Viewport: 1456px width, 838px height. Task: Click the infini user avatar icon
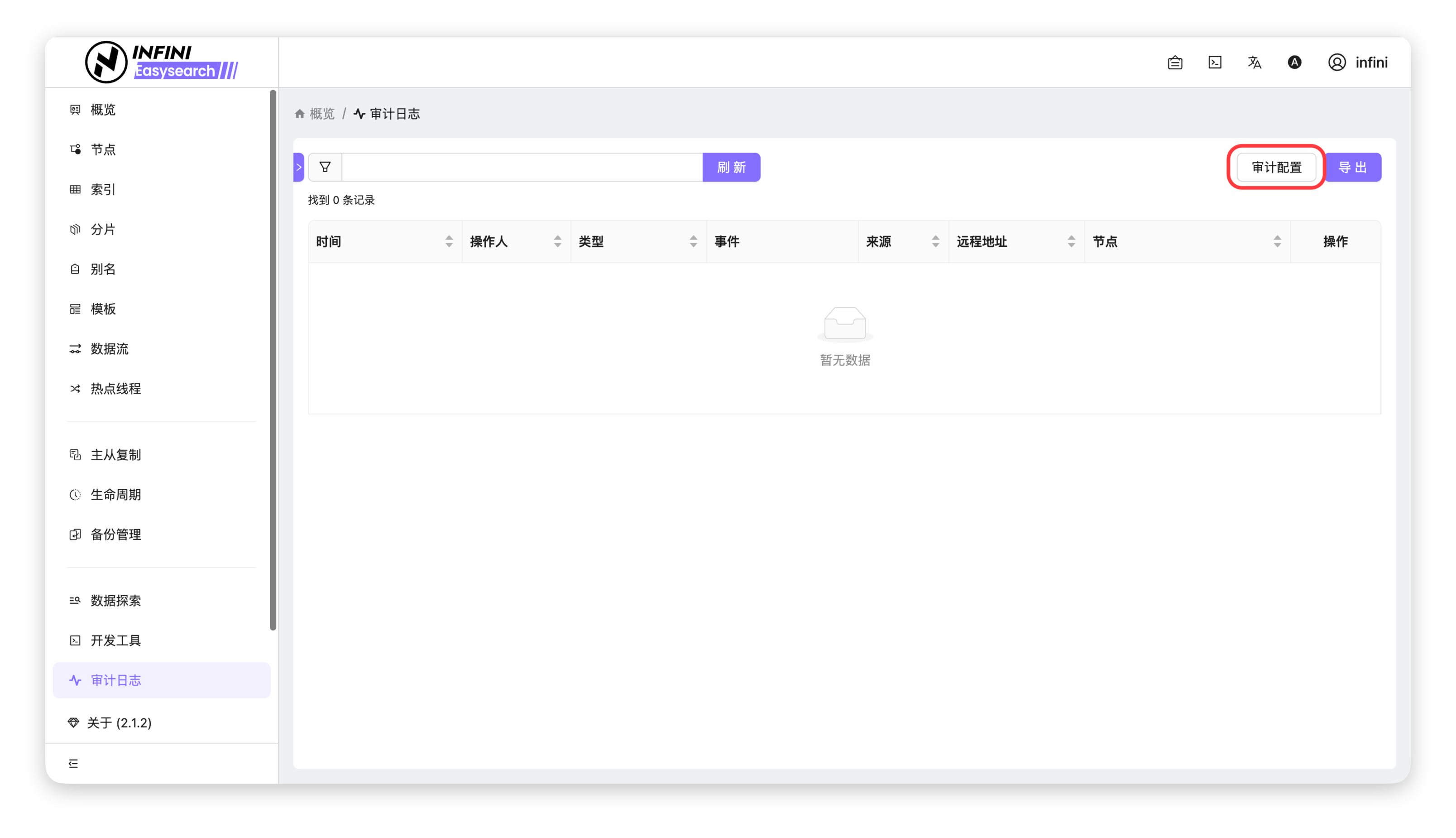(x=1336, y=62)
